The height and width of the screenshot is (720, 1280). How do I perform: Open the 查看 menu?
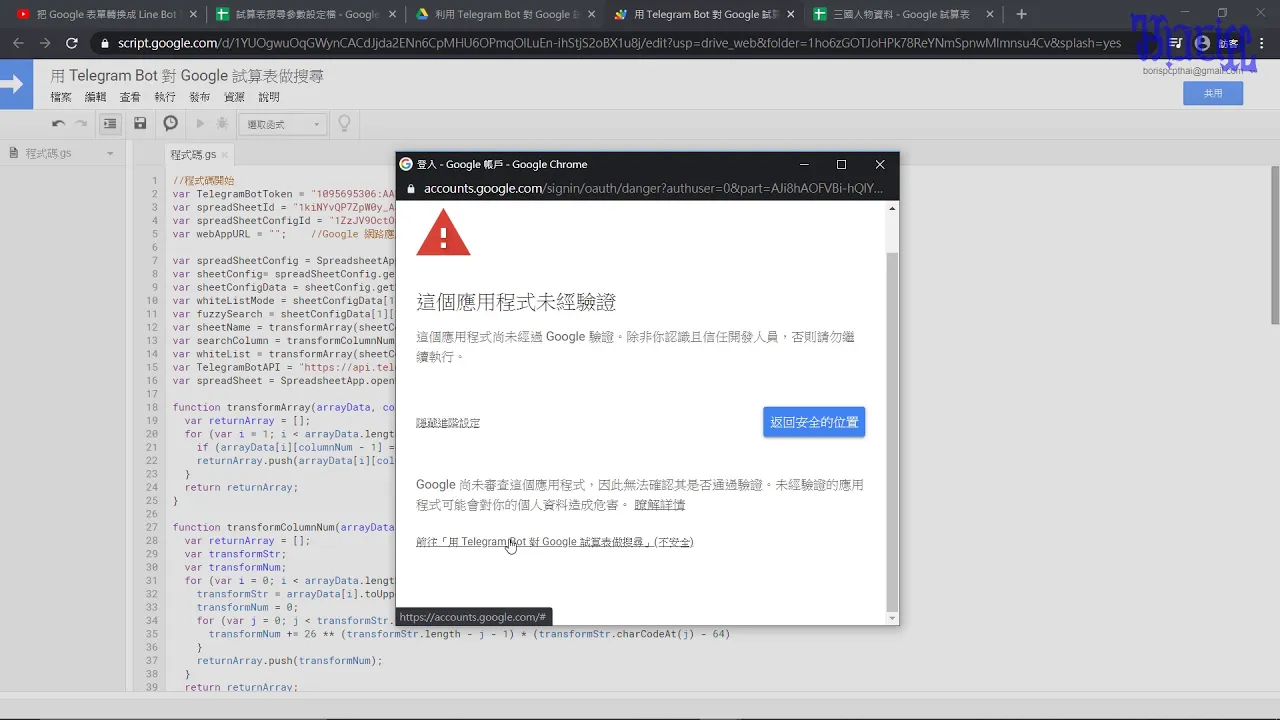tap(130, 97)
